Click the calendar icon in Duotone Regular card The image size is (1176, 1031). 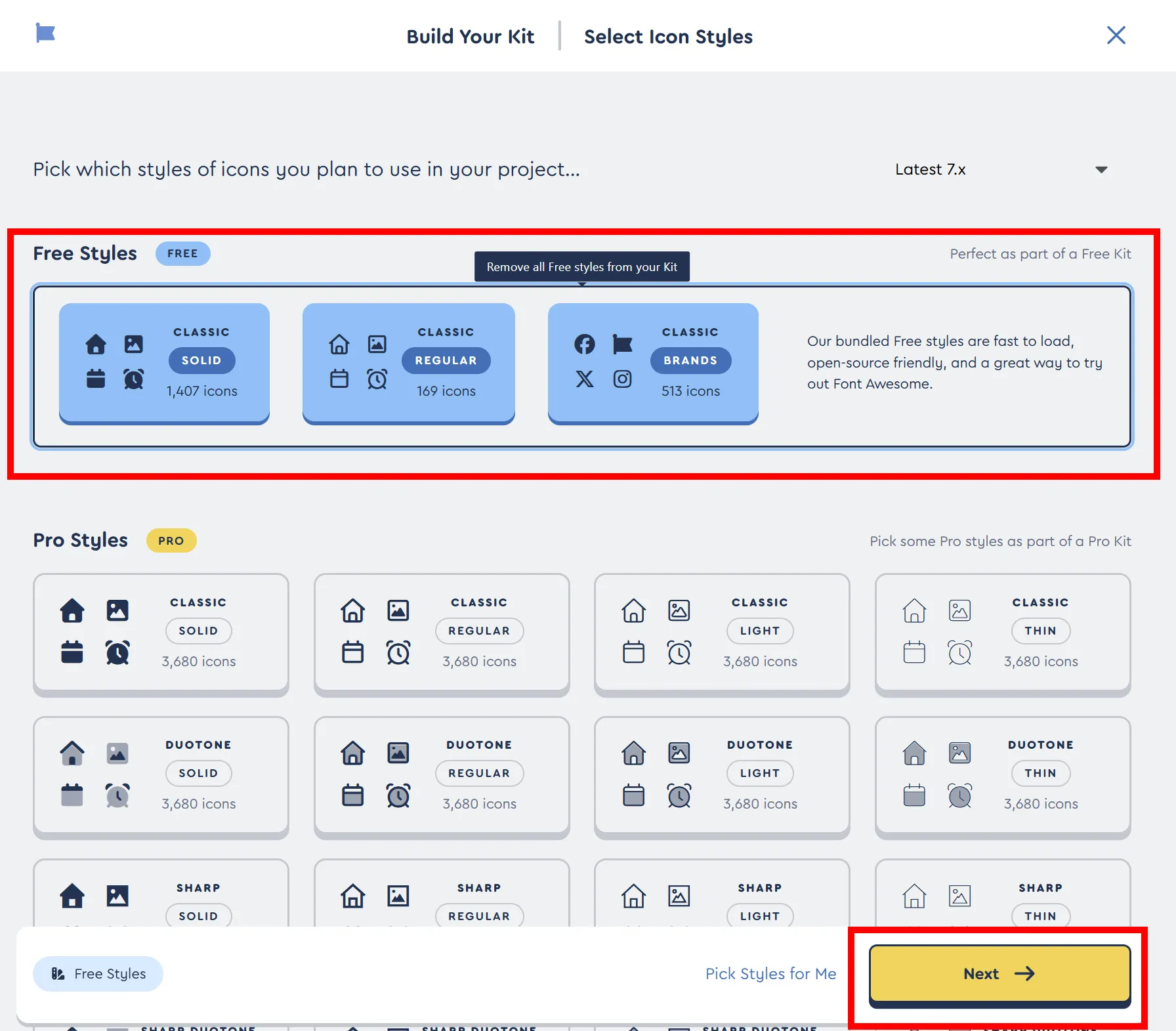(352, 795)
